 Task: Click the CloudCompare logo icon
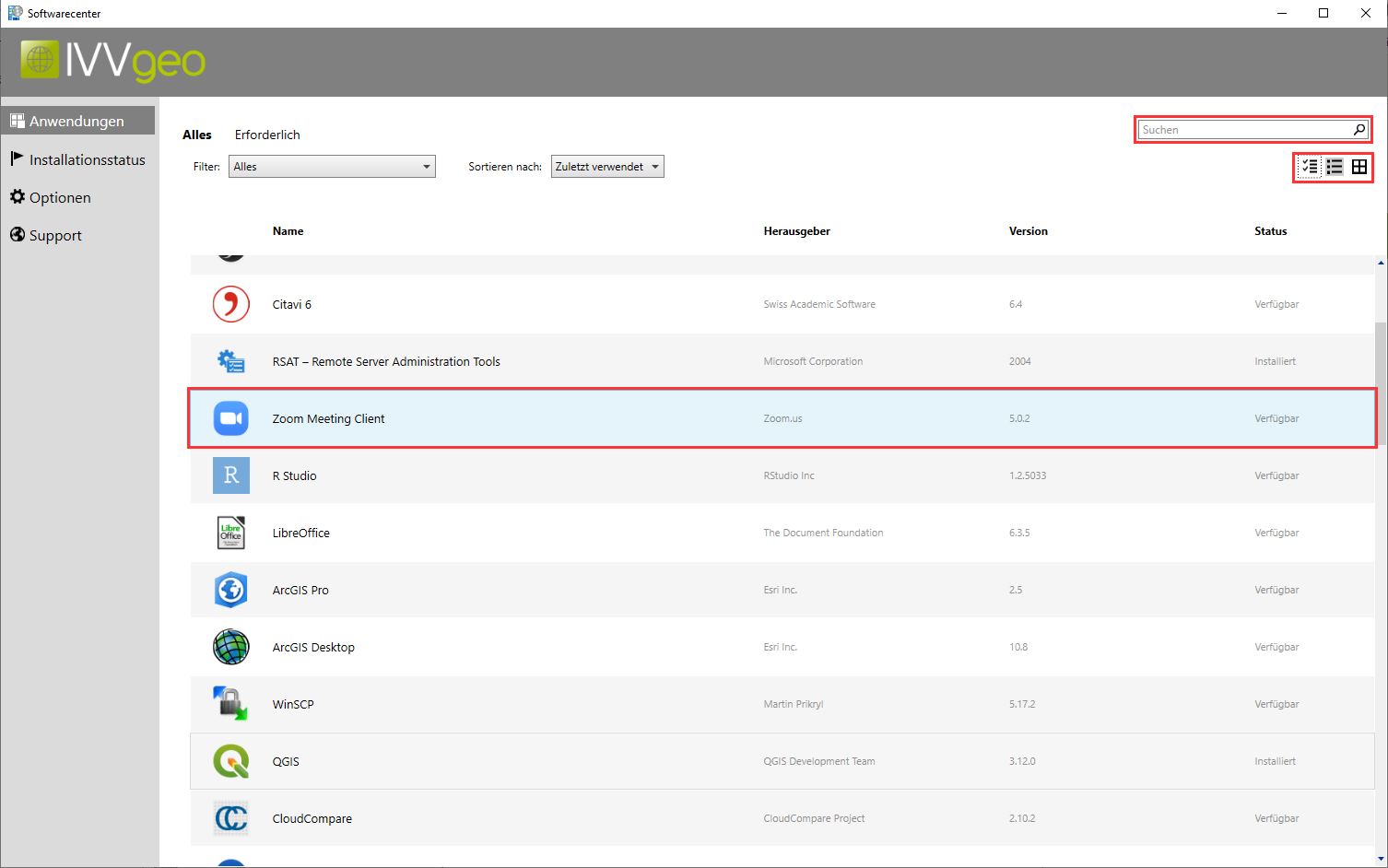231,818
